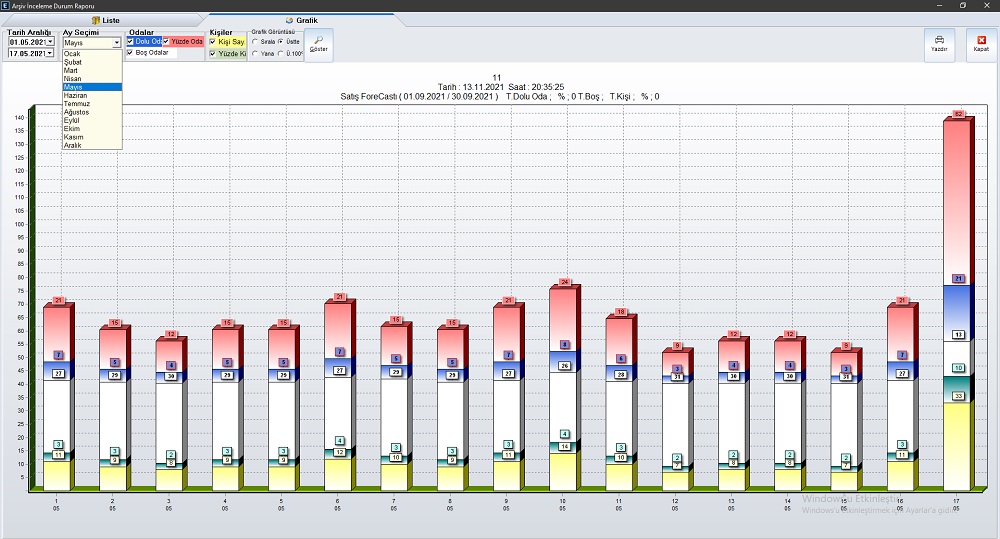The height and width of the screenshot is (539, 1000).
Task: Switch to the Grafik tab
Action: tap(302, 20)
